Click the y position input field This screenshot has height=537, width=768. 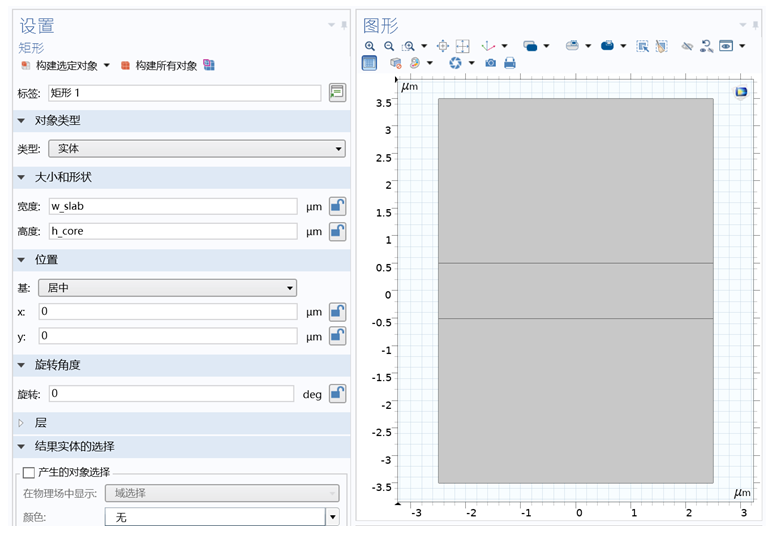(x=168, y=336)
